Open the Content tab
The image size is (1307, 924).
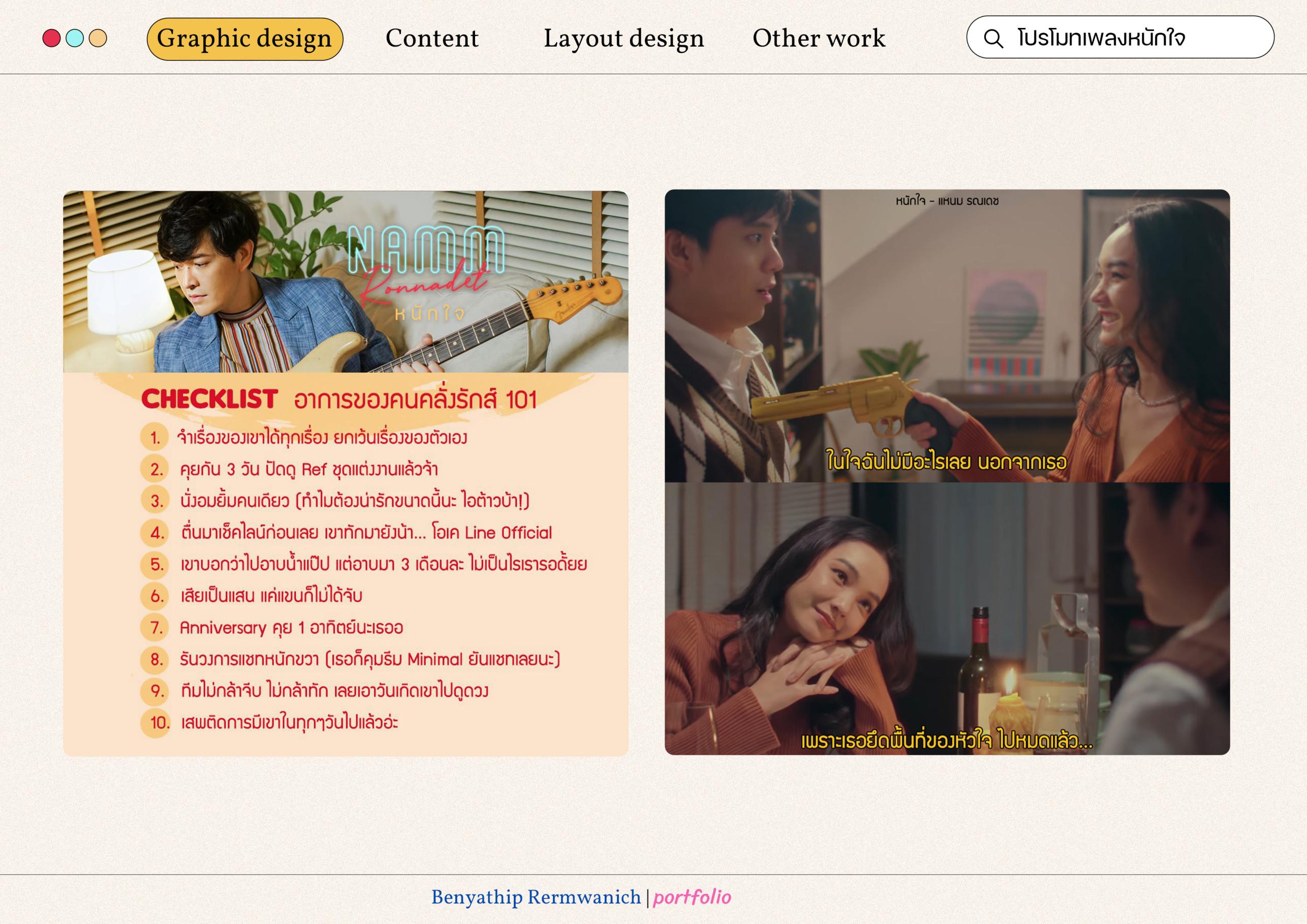tap(432, 39)
